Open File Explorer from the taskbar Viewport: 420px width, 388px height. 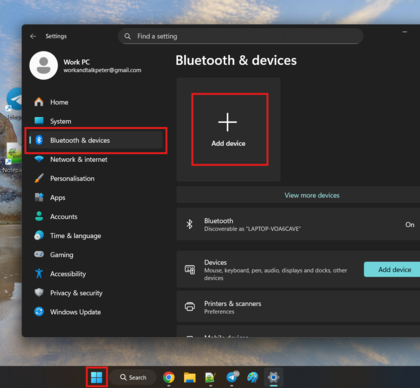[x=190, y=377]
